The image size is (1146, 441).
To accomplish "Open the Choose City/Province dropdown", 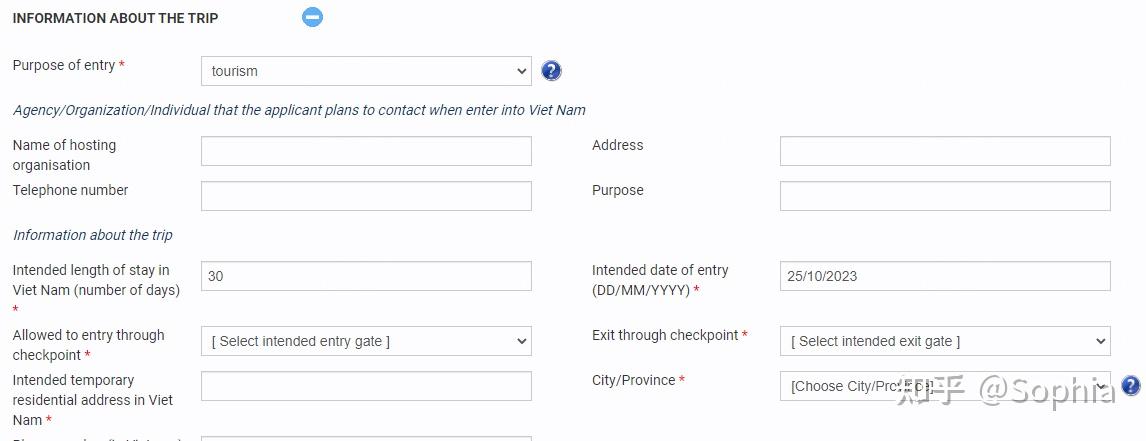I will 945,386.
